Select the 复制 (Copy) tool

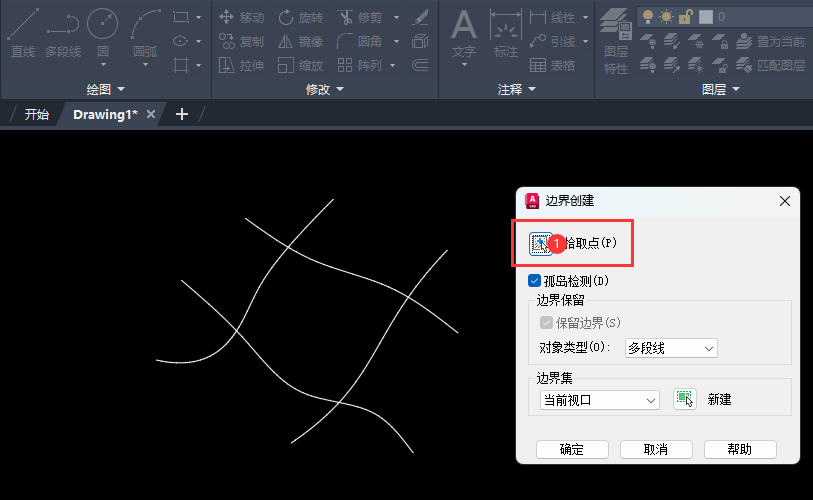point(241,41)
